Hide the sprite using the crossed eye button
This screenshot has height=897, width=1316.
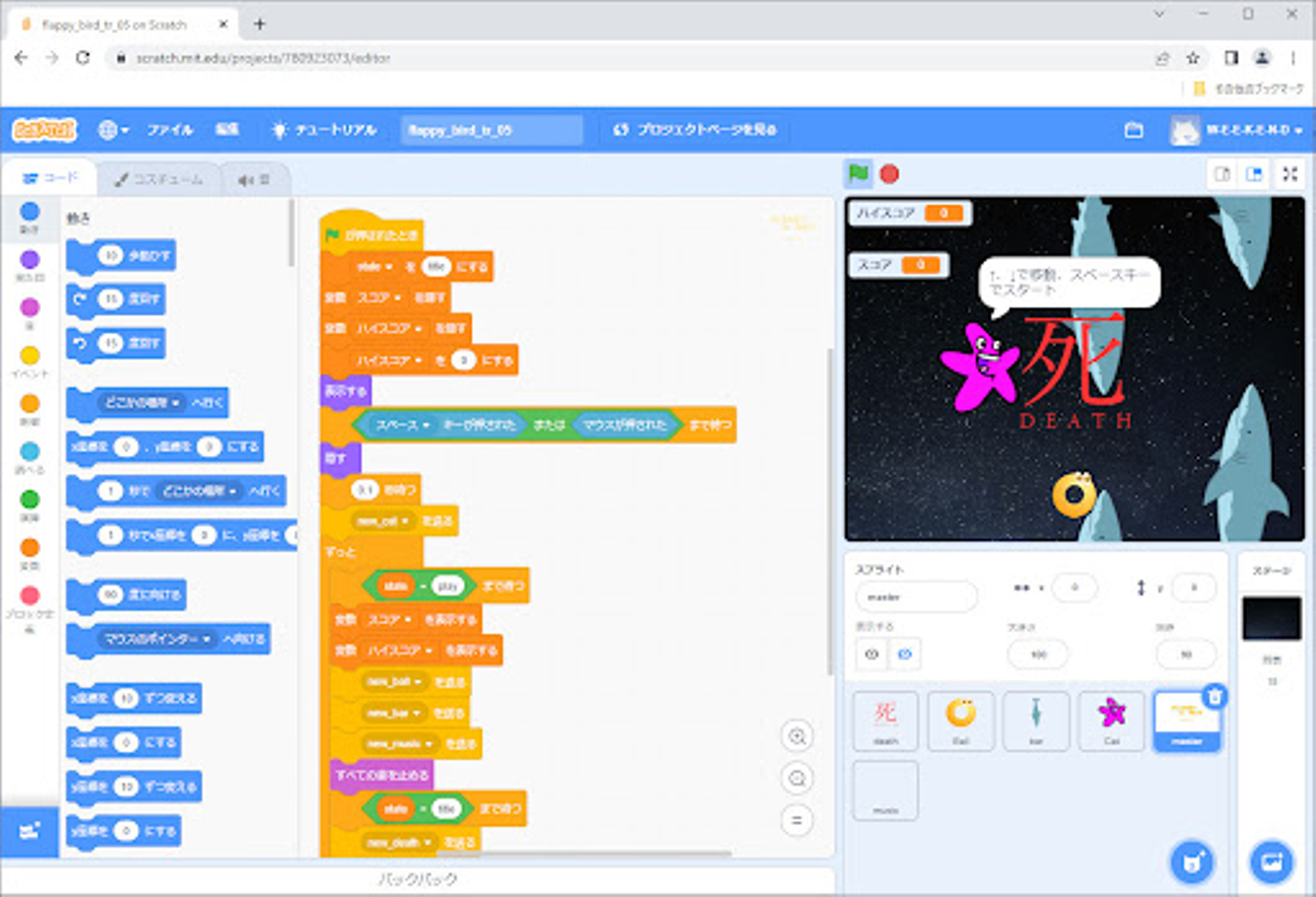point(905,654)
